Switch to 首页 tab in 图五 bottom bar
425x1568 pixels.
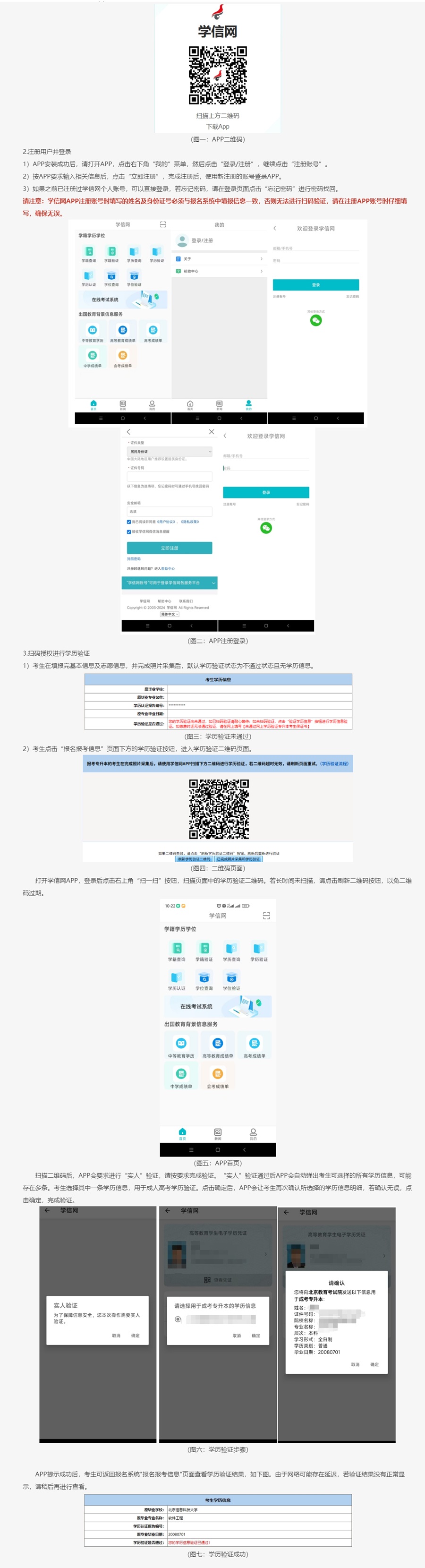point(182,1134)
